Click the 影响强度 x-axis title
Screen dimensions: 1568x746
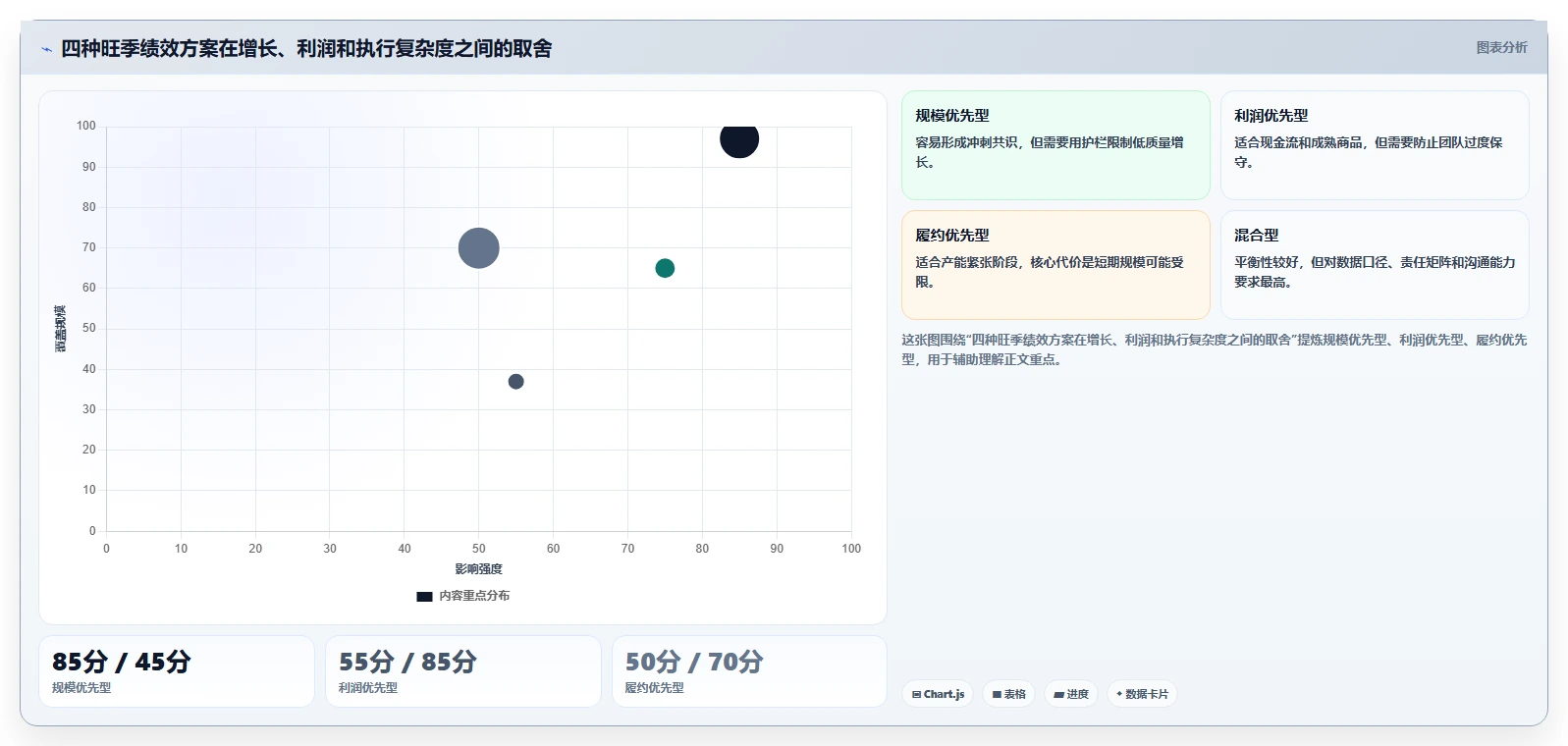click(478, 569)
